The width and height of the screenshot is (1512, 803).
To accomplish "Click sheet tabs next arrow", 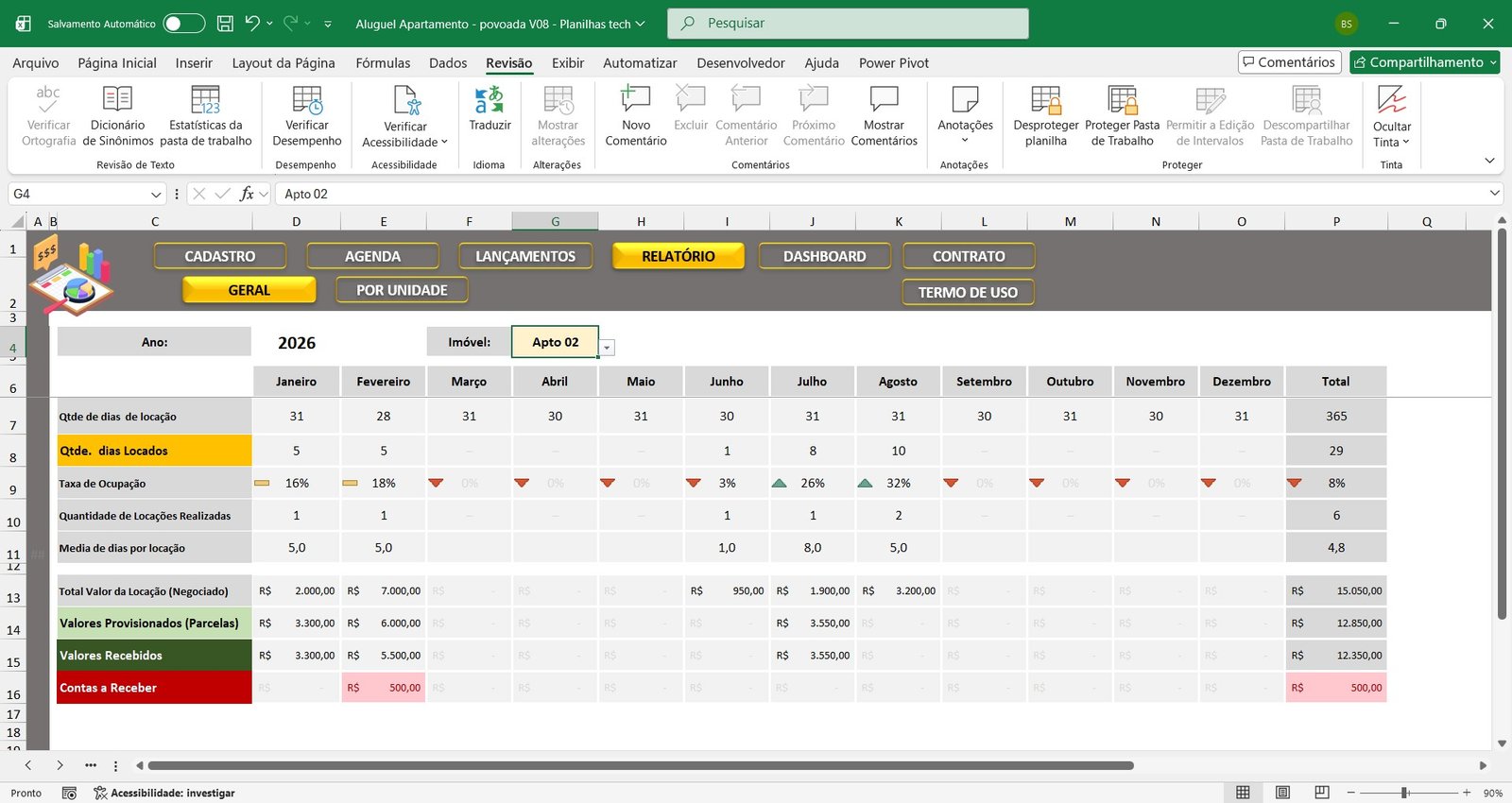I will tap(60, 765).
